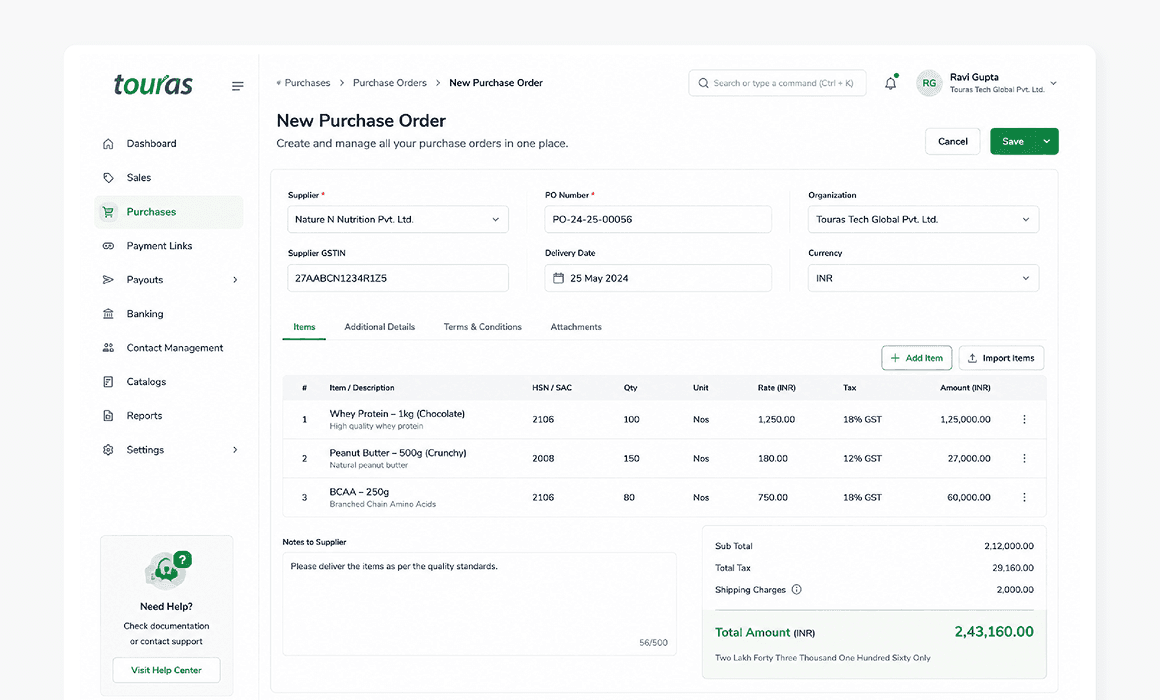Click 'BCAA – 250g' item name
This screenshot has width=1160, height=700.
coord(359,492)
